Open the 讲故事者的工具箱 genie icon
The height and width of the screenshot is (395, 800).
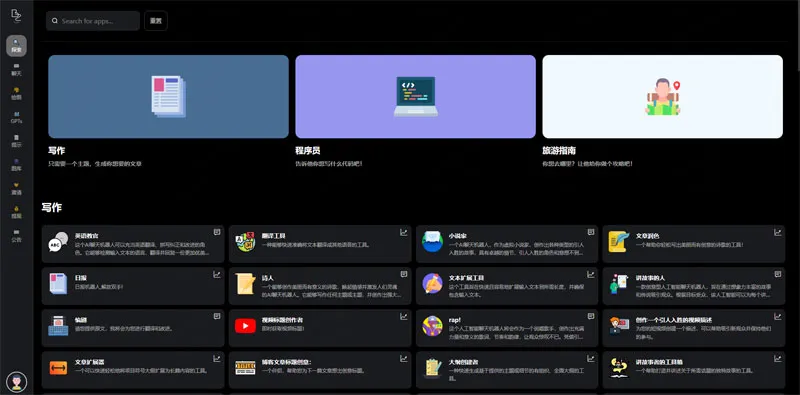point(619,367)
